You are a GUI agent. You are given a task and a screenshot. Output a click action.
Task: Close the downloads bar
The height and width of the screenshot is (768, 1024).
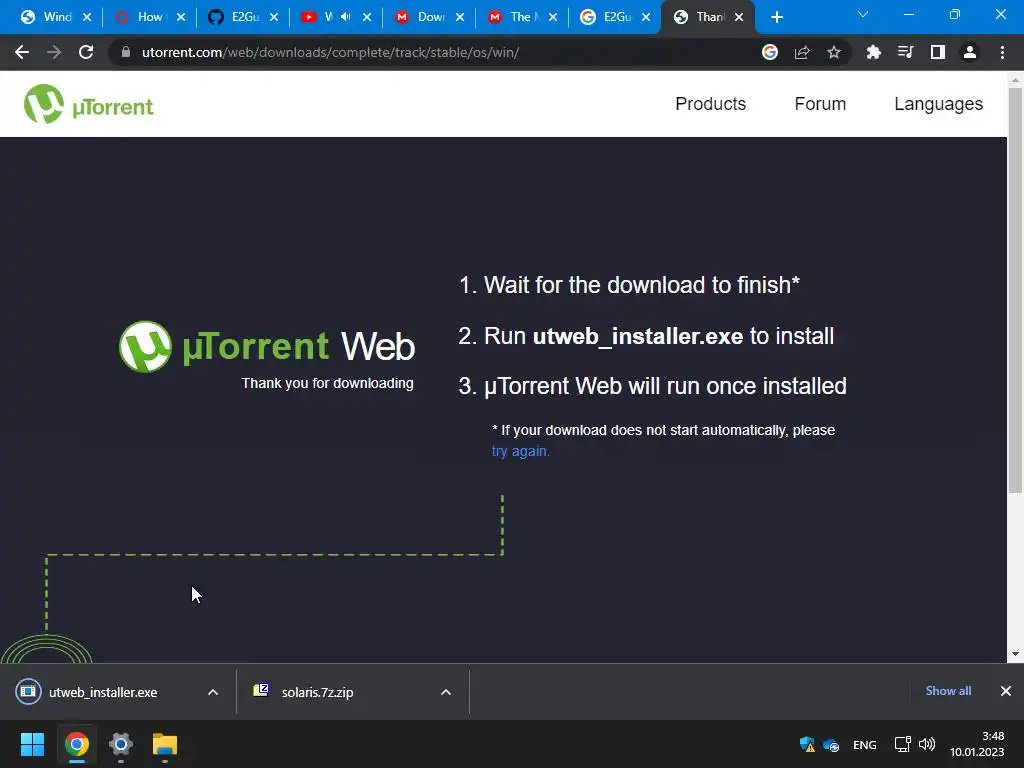1006,691
